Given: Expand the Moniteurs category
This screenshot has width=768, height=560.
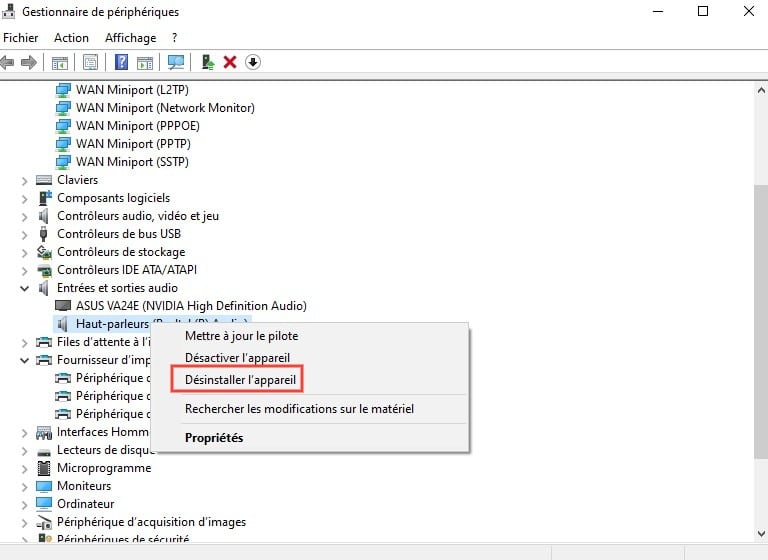Looking at the screenshot, I should 24,487.
